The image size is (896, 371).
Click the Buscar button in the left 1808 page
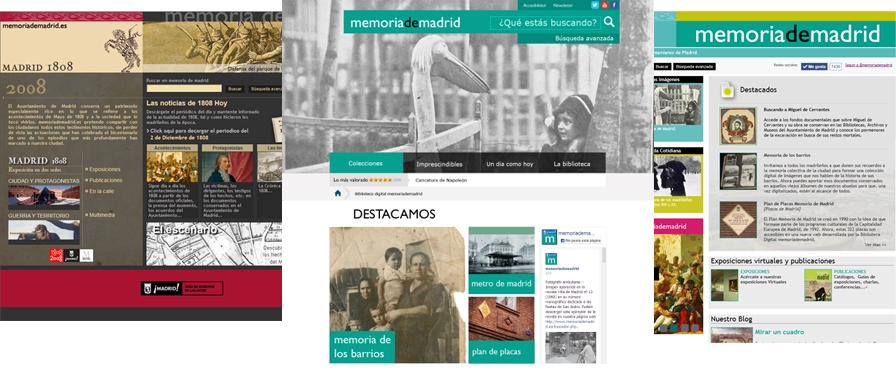pos(235,89)
